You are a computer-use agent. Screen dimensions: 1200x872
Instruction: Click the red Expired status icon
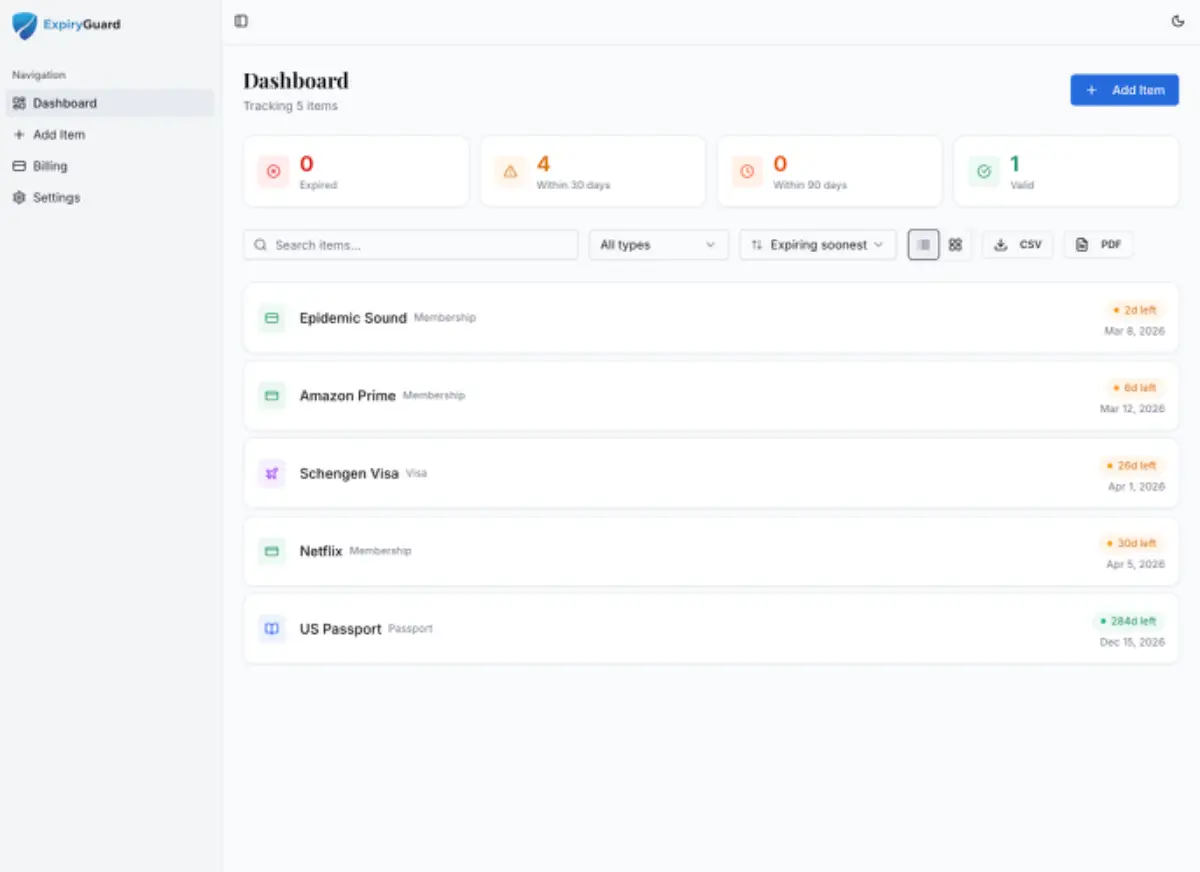tap(273, 172)
